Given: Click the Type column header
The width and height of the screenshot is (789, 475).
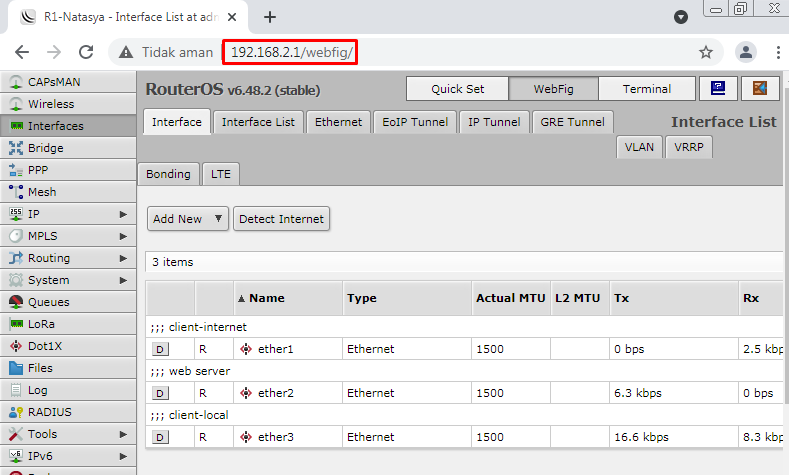Looking at the screenshot, I should click(x=407, y=298).
